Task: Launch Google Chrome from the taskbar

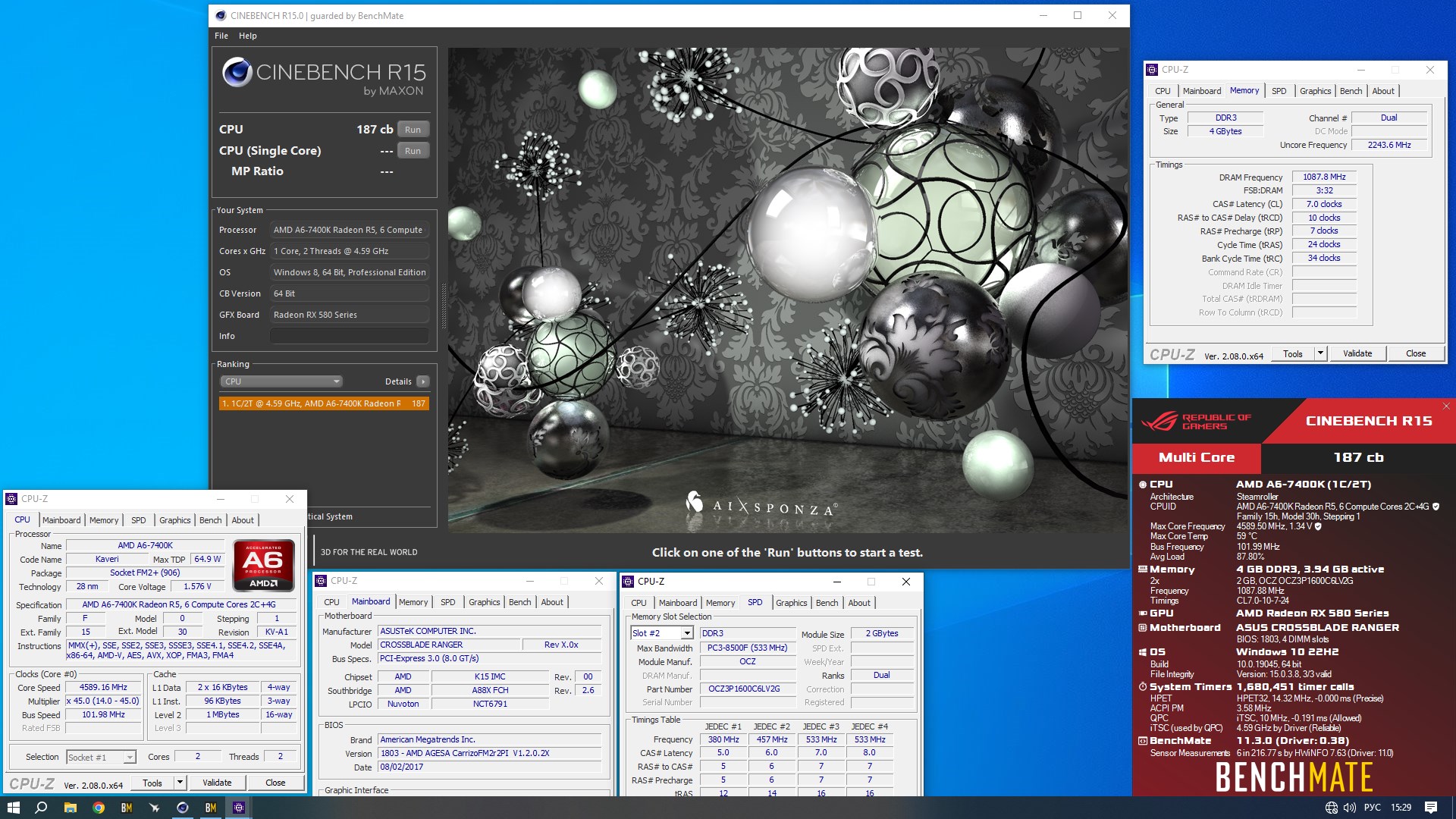Action: pos(98,808)
